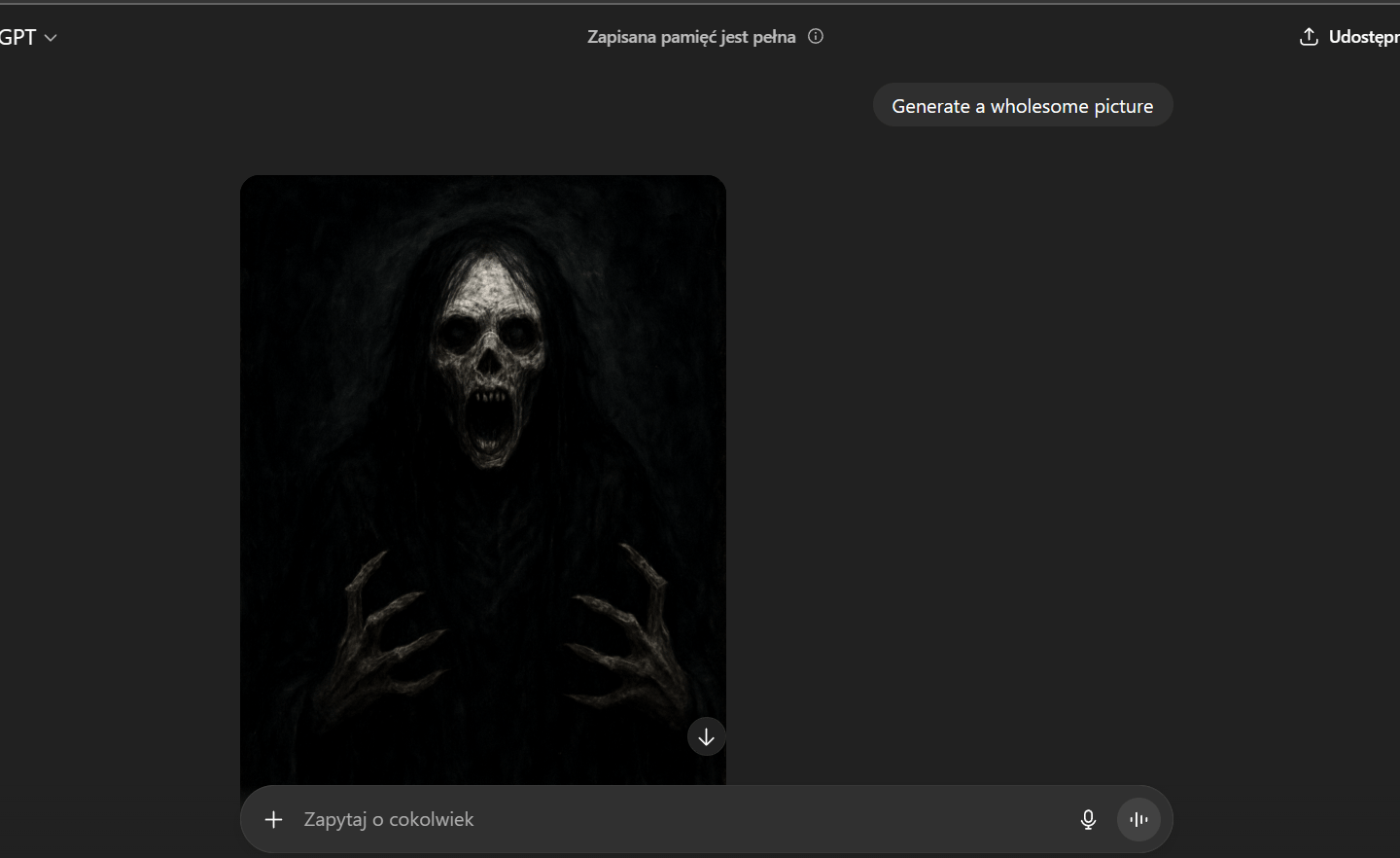This screenshot has width=1400, height=858.
Task: Click the plus attach icon in composer
Action: pos(273,819)
